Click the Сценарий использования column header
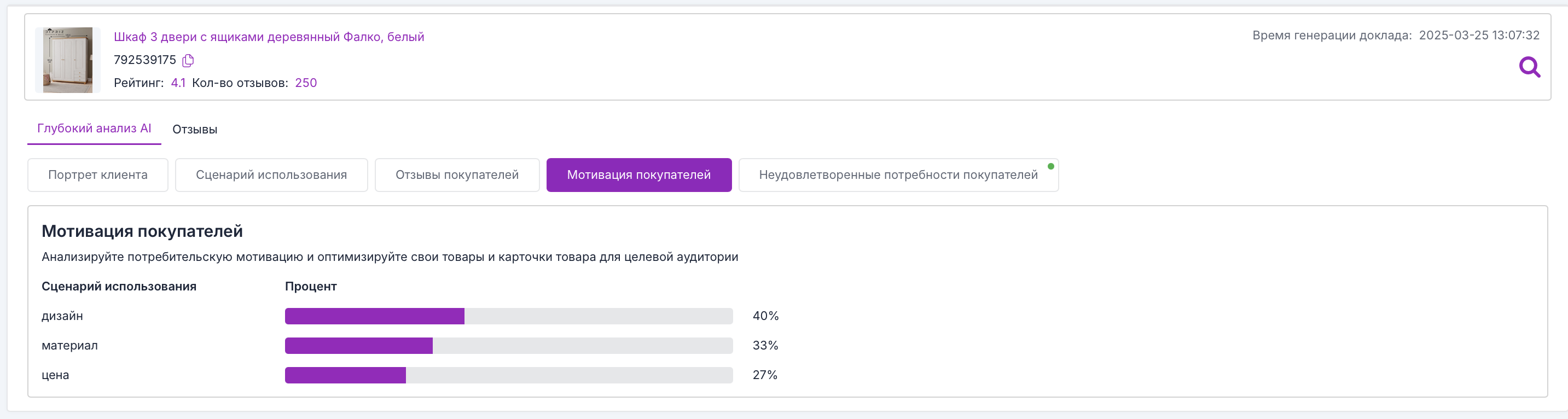The image size is (1568, 419). point(119,286)
